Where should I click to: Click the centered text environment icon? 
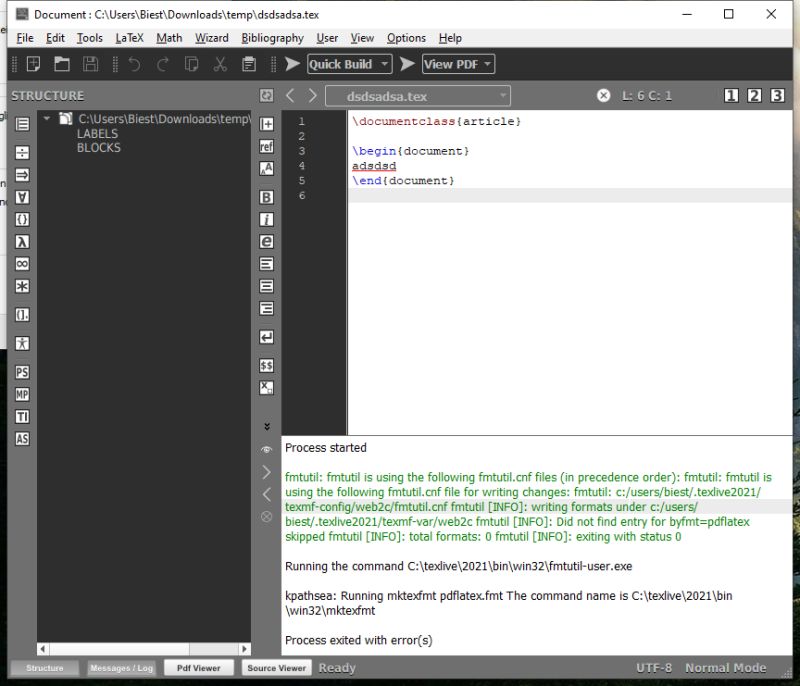266,285
